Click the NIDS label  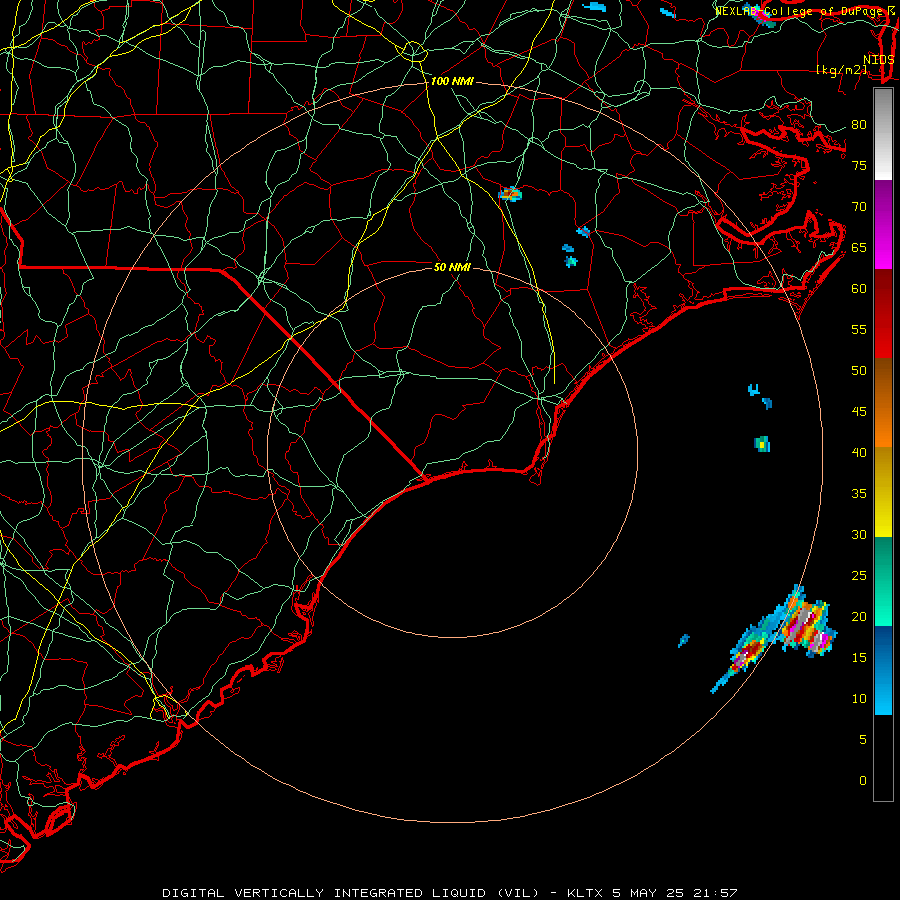(879, 60)
